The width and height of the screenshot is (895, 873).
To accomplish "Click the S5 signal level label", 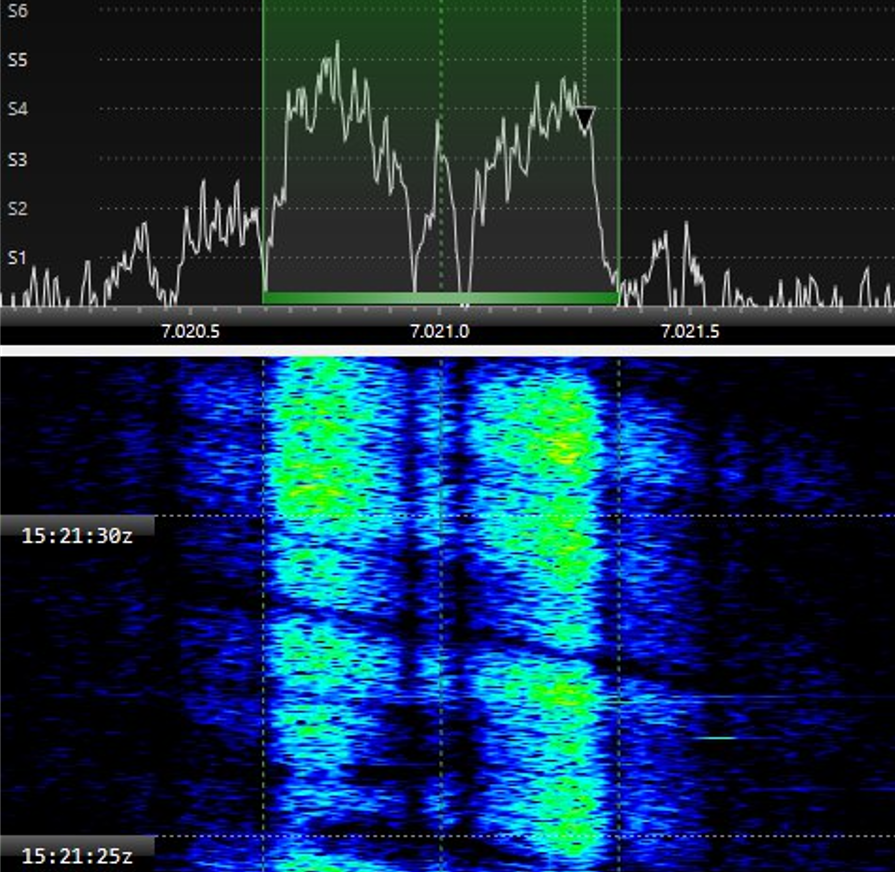I will point(17,60).
